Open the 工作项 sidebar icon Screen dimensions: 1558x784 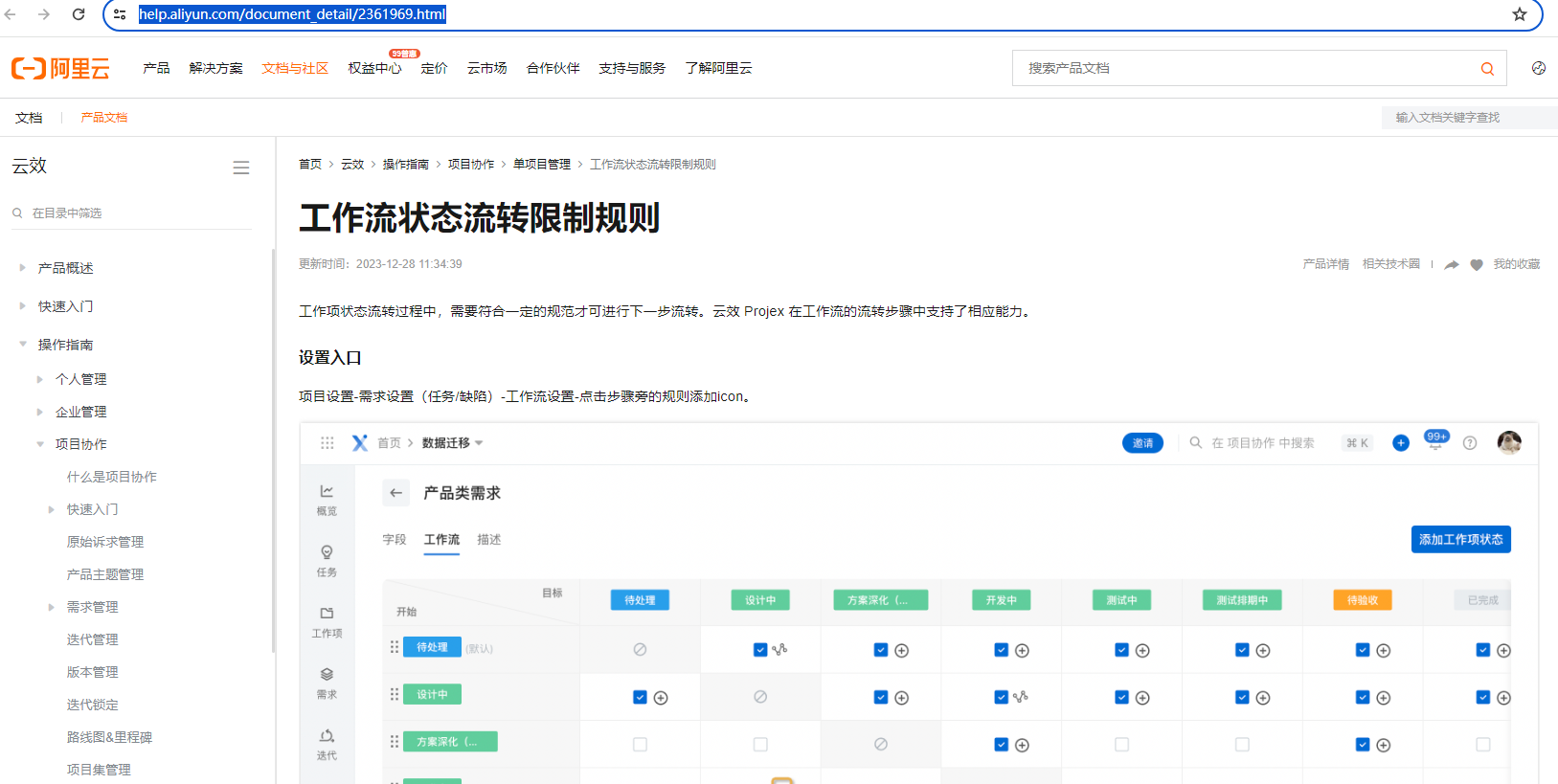pyautogui.click(x=327, y=622)
